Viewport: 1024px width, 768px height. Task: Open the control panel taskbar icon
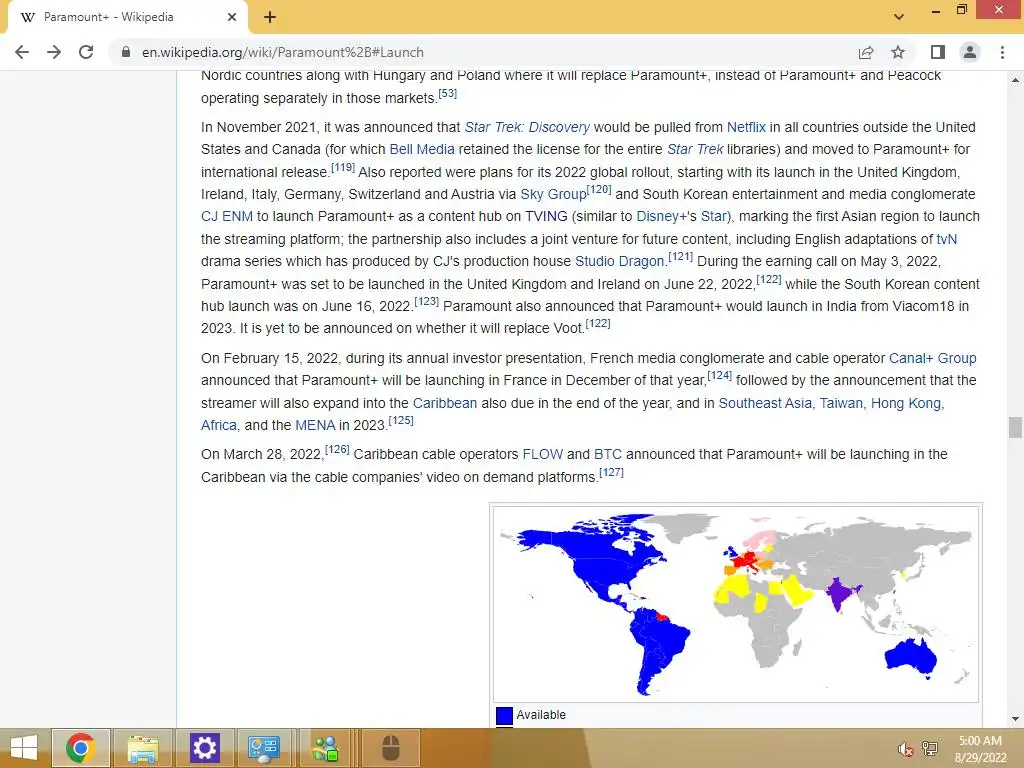[264, 748]
